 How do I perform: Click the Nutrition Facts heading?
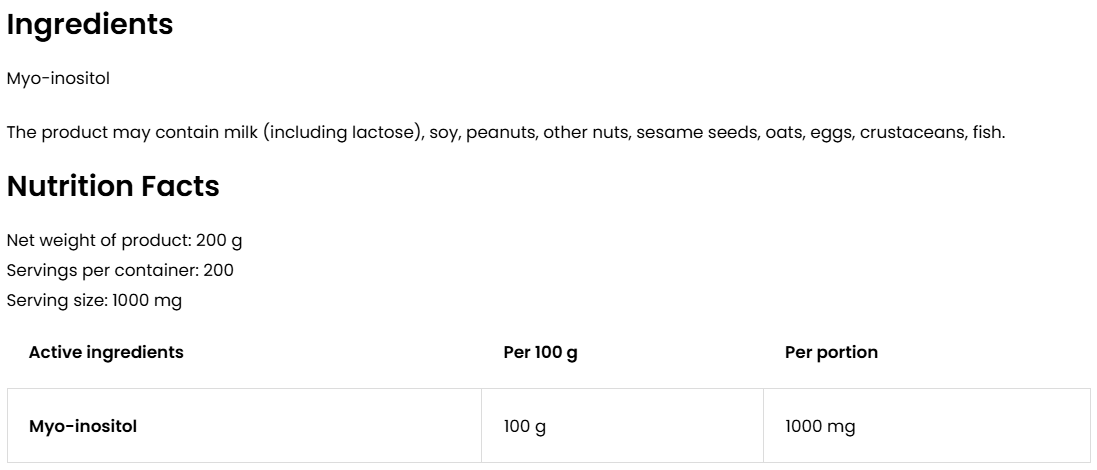(113, 186)
